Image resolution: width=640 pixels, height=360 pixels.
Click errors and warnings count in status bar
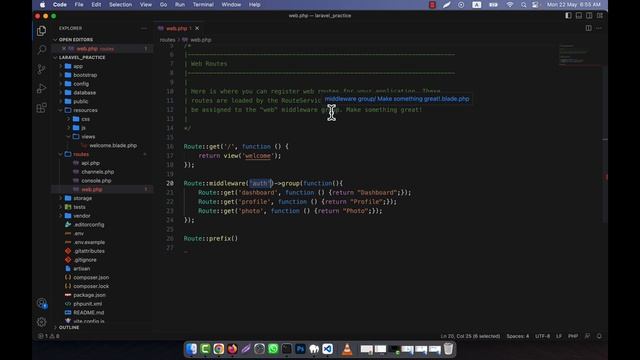tap(49, 336)
